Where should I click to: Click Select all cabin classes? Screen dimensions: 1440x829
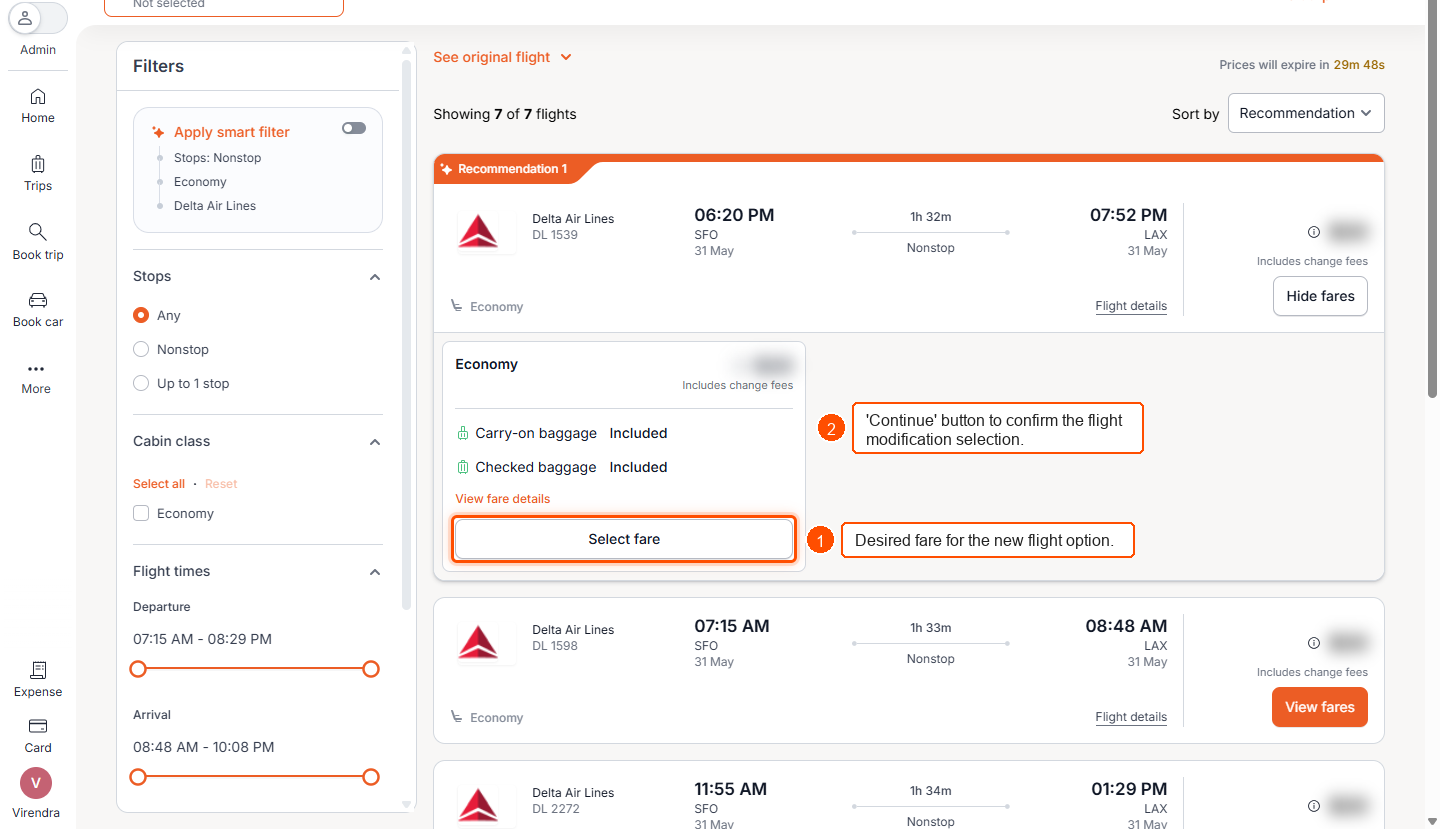tap(159, 484)
